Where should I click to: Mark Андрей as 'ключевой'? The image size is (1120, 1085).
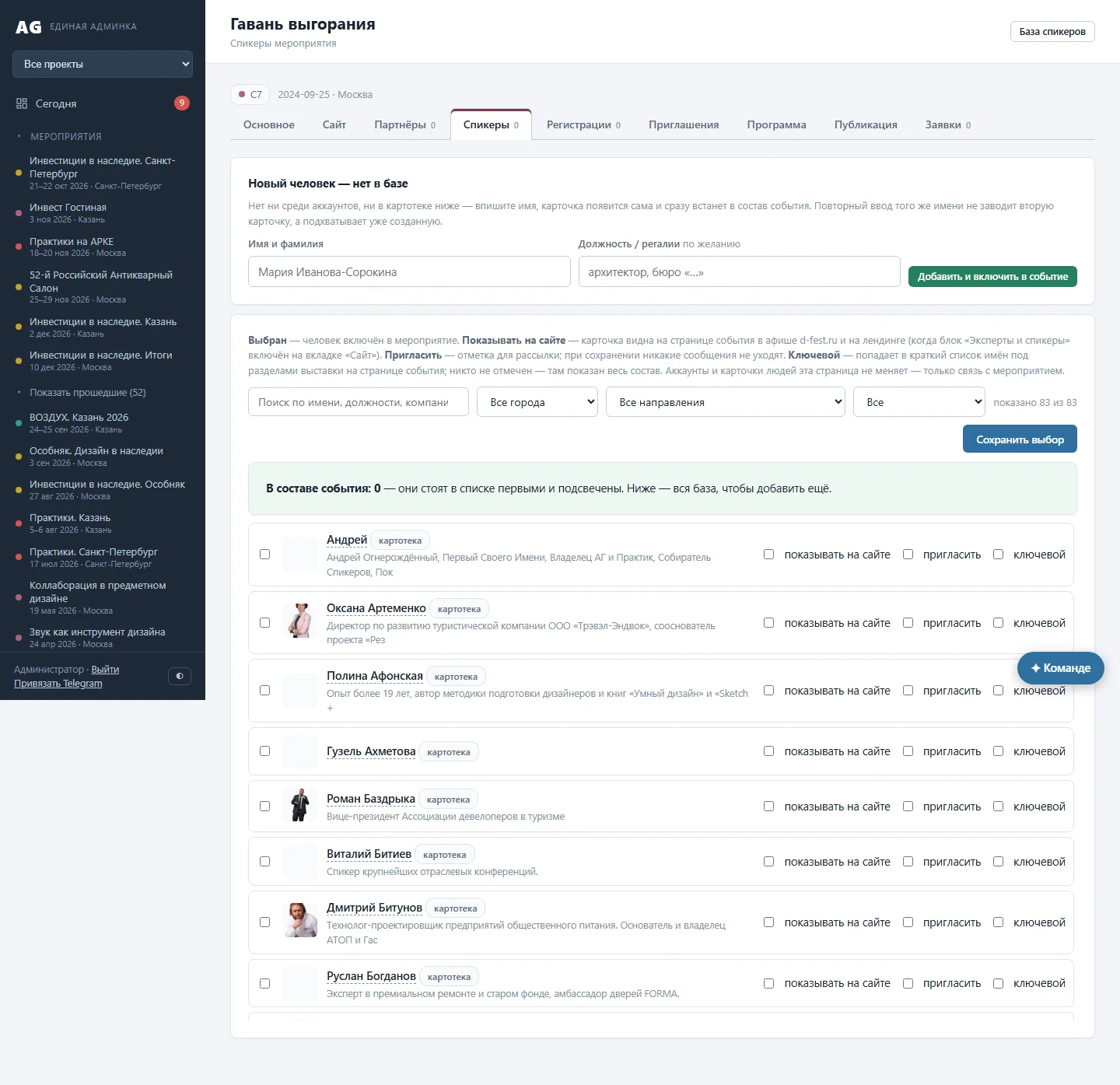tap(998, 555)
